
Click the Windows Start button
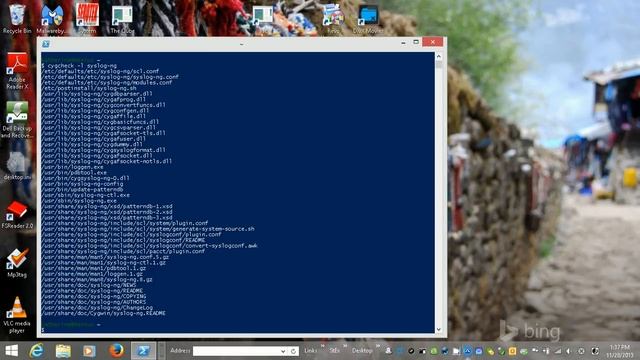[11, 351]
